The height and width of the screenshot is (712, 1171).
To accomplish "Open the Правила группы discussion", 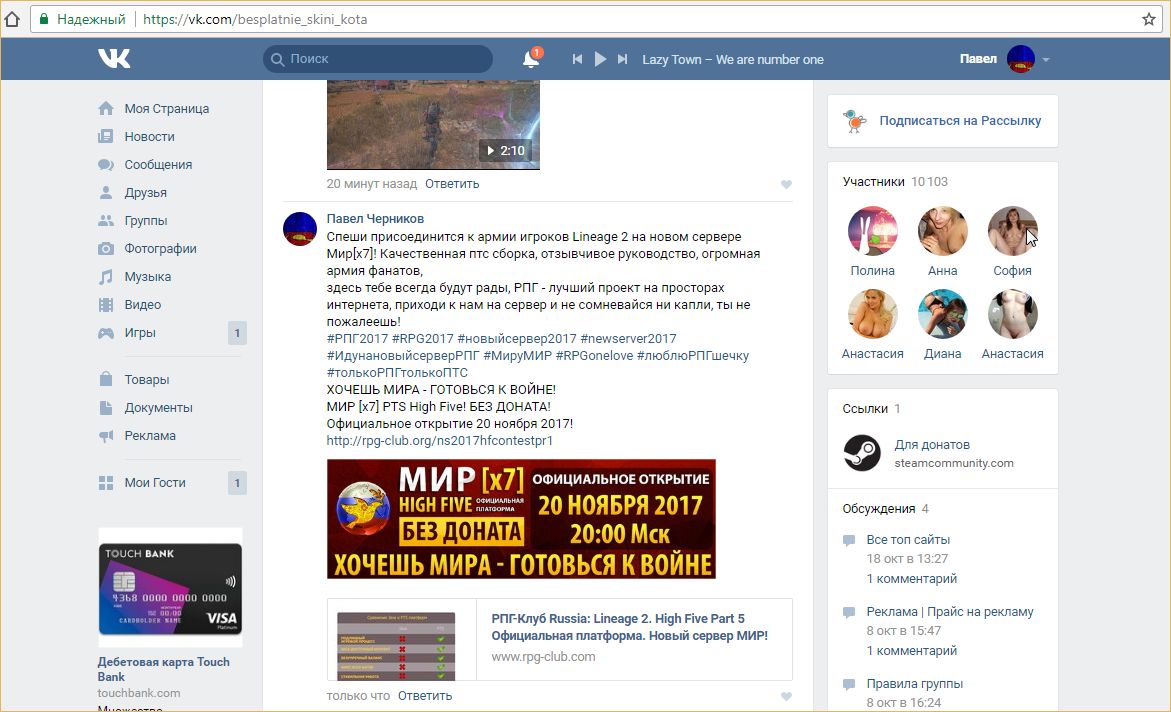I will tap(914, 684).
